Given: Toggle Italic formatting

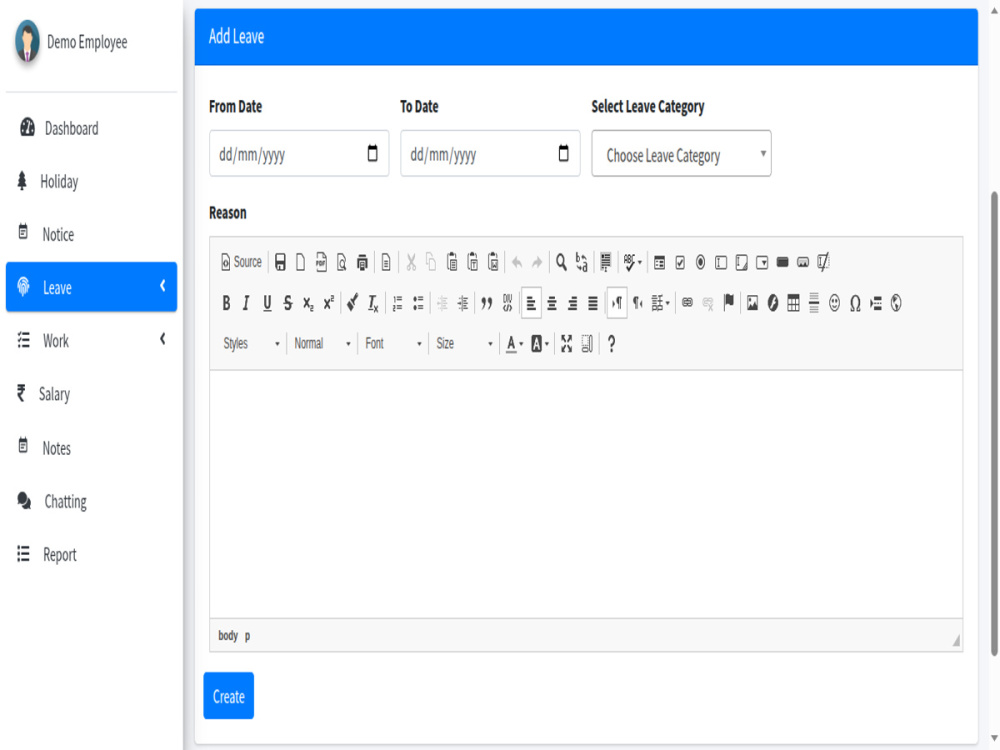Looking at the screenshot, I should click(x=246, y=304).
